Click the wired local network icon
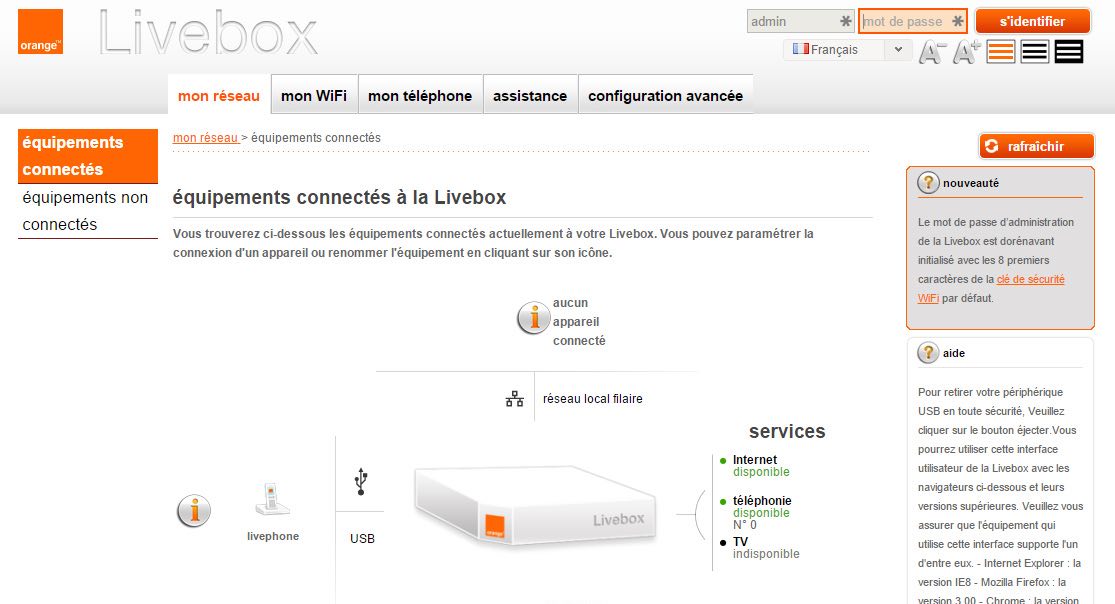Screen dimensions: 1115x604 515,399
